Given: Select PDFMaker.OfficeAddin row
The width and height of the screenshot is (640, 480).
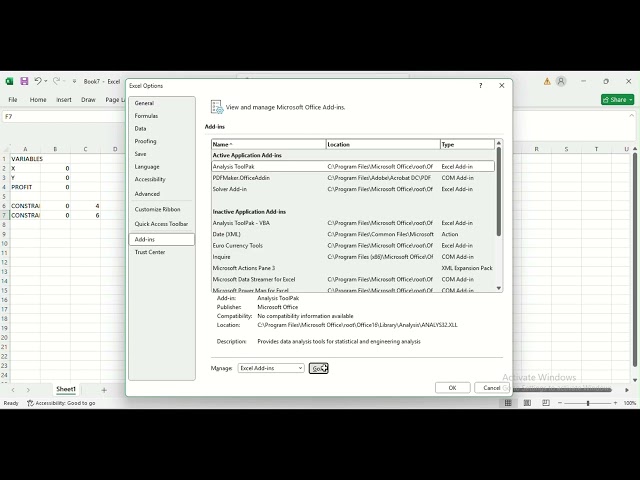Looking at the screenshot, I should click(353, 178).
